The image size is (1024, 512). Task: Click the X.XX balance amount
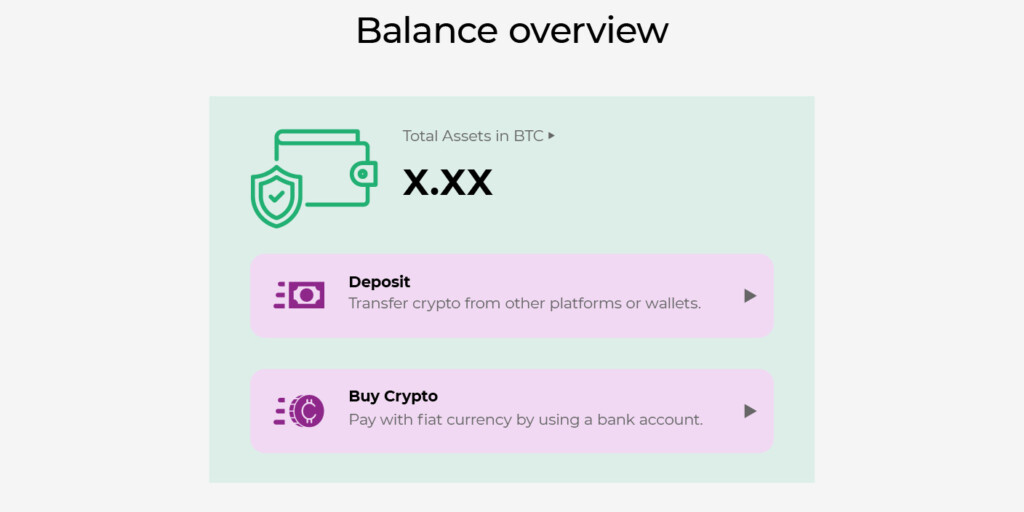pos(447,182)
